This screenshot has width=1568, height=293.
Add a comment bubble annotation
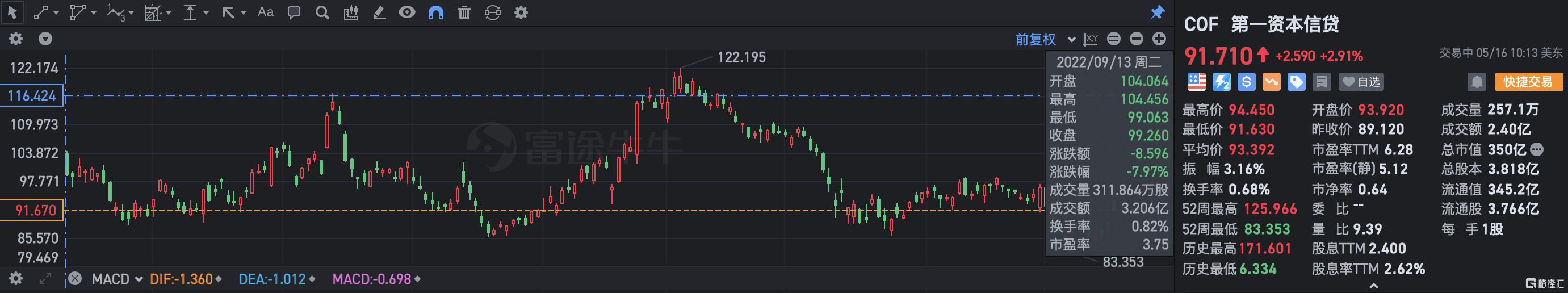tap(294, 12)
